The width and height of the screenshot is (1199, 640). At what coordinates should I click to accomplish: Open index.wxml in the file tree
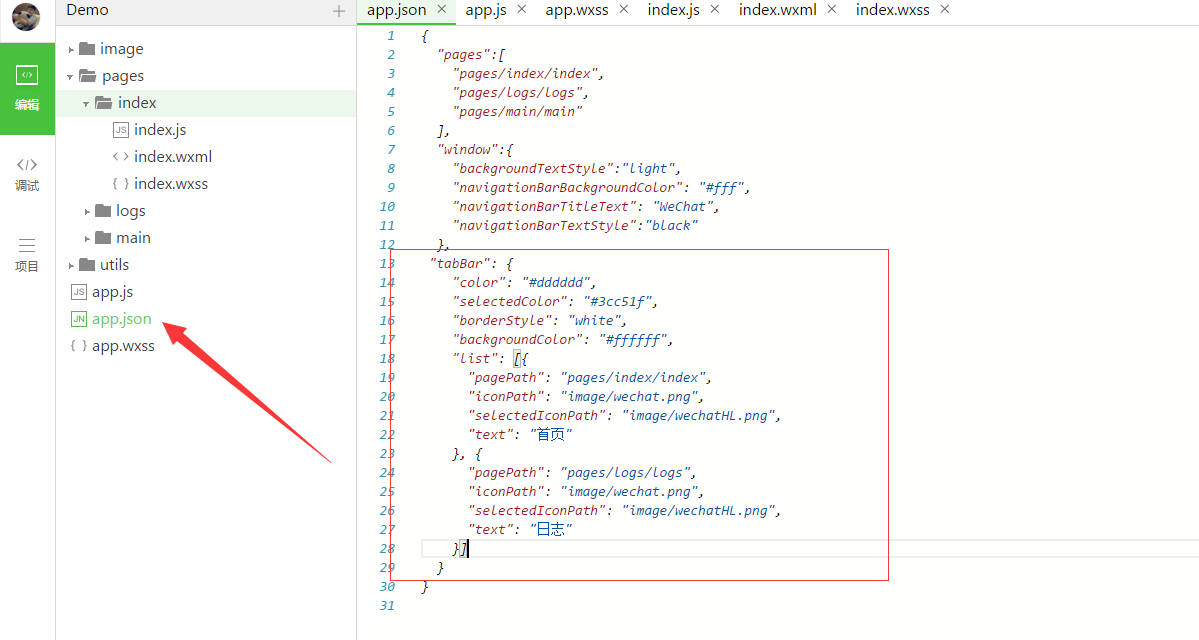(172, 157)
